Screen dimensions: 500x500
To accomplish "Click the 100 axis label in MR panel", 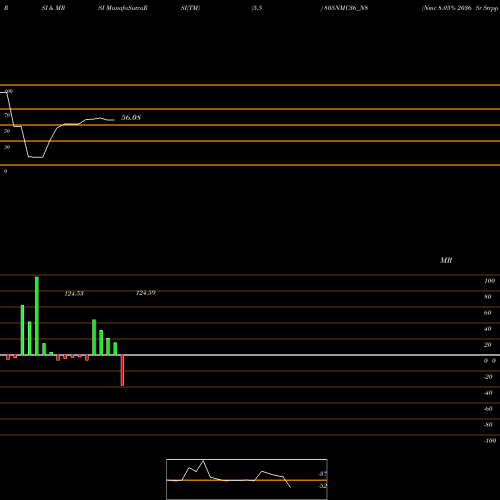I will coord(489,281).
